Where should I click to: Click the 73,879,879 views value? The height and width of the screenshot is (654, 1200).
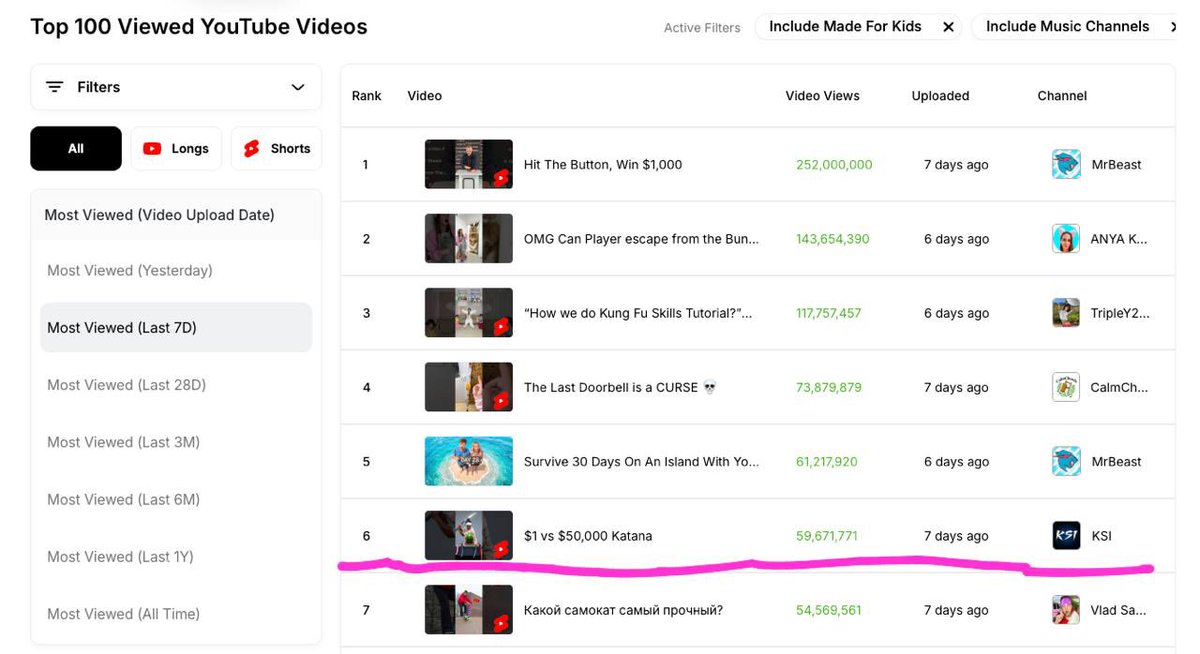[829, 388]
